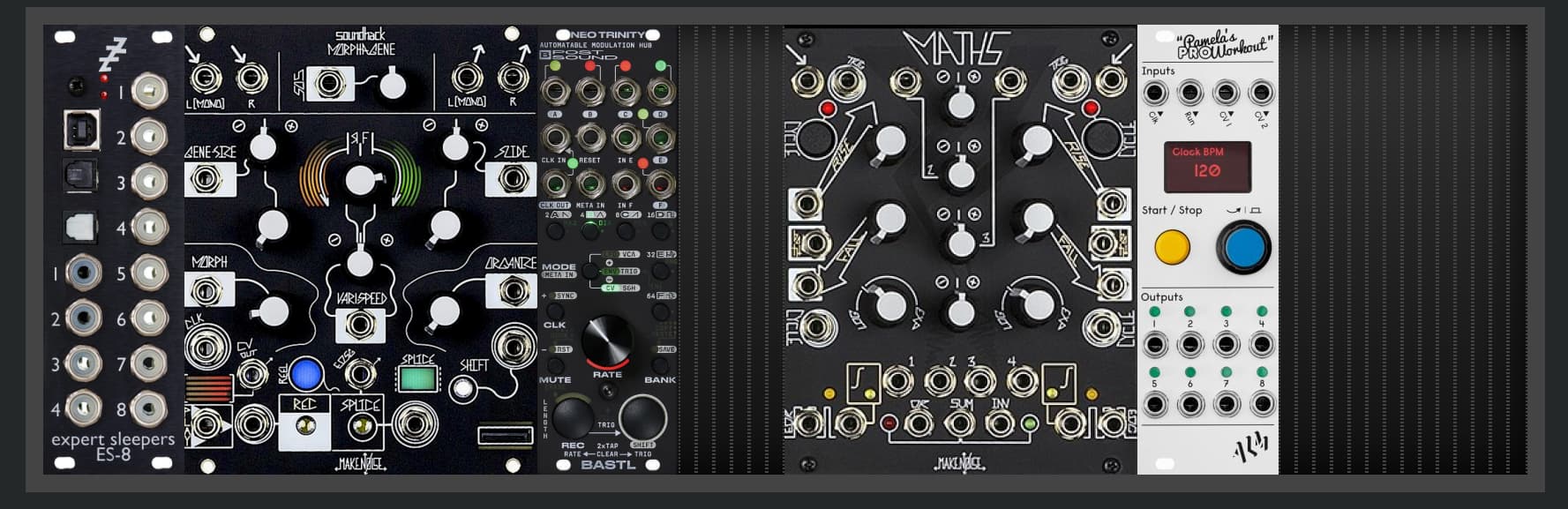Click output jack 1 on Pamela's Workout
Screen dimensions: 1568x509
[x=1154, y=344]
